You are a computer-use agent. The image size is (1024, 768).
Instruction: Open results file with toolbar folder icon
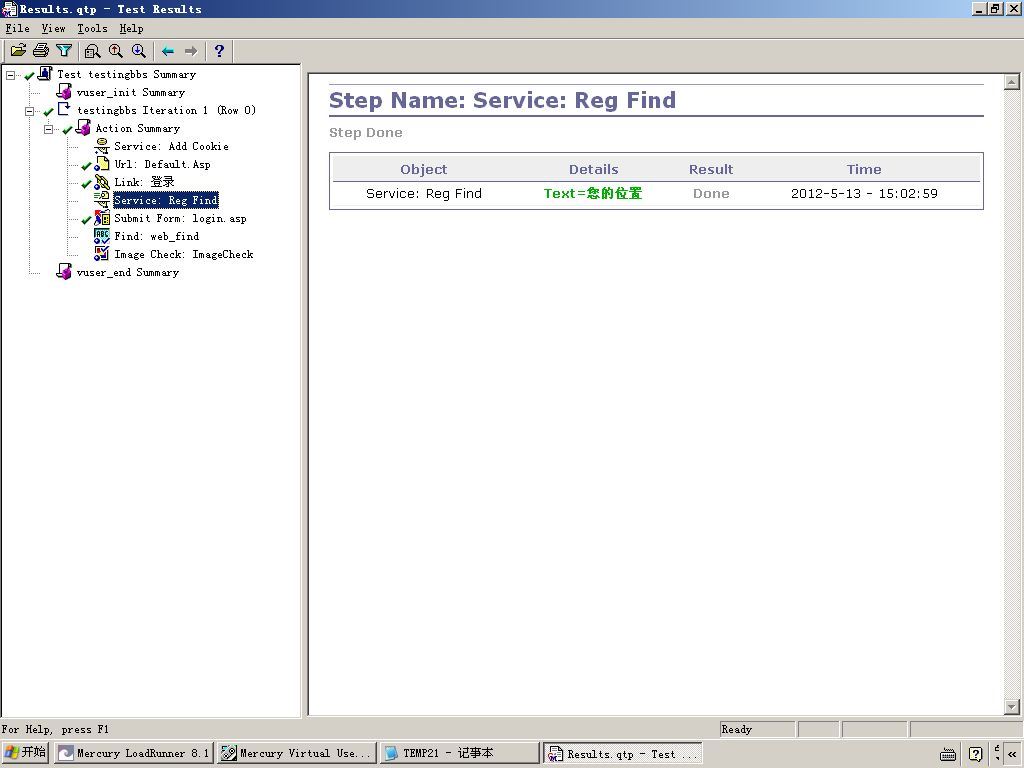(18, 50)
